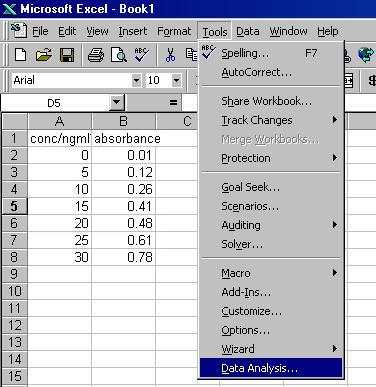Screen dimensions: 376x387
Task: Click cell containing 0.12
Action: tap(123, 172)
